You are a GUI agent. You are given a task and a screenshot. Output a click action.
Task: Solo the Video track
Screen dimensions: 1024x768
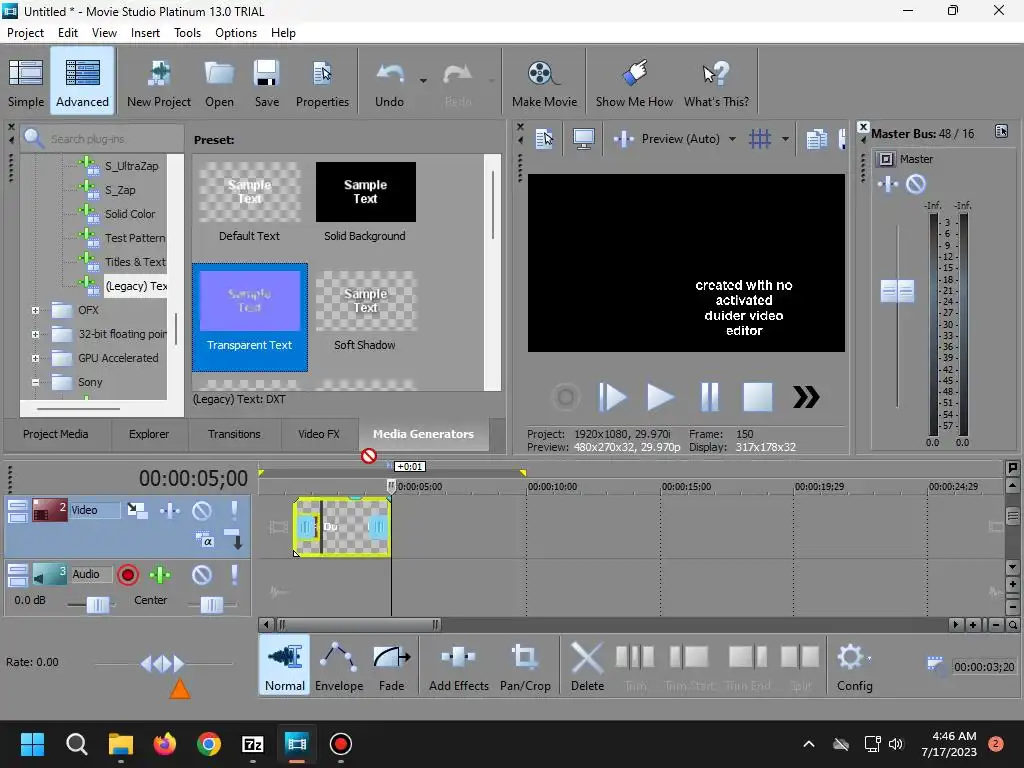click(x=234, y=510)
